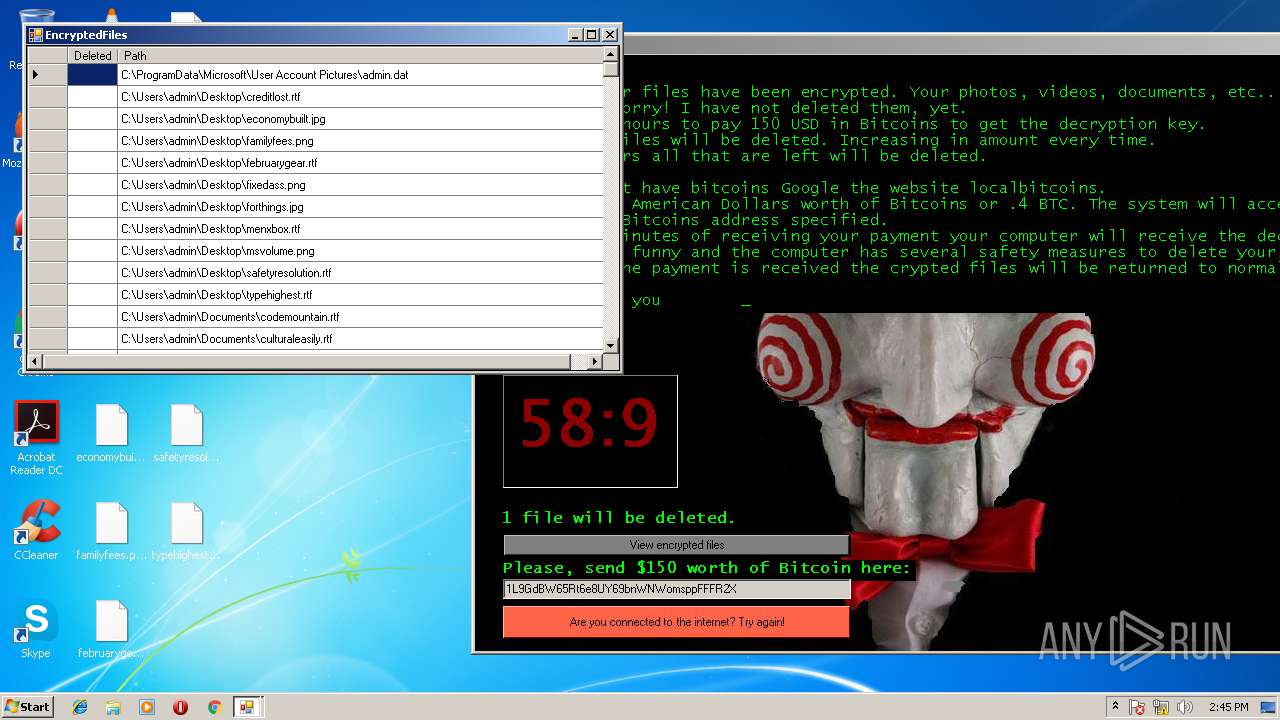Open Internet Explorer from the taskbar

pos(80,707)
